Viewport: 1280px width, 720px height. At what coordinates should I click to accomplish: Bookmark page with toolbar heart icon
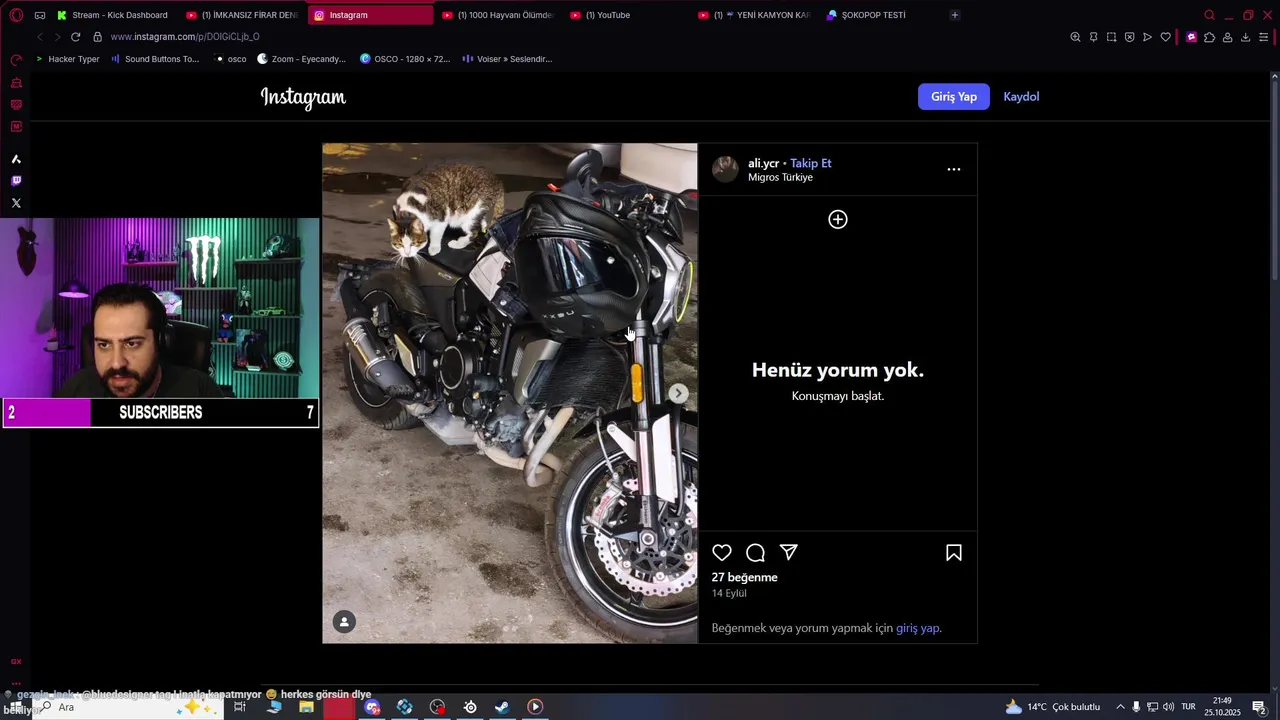tap(1165, 37)
